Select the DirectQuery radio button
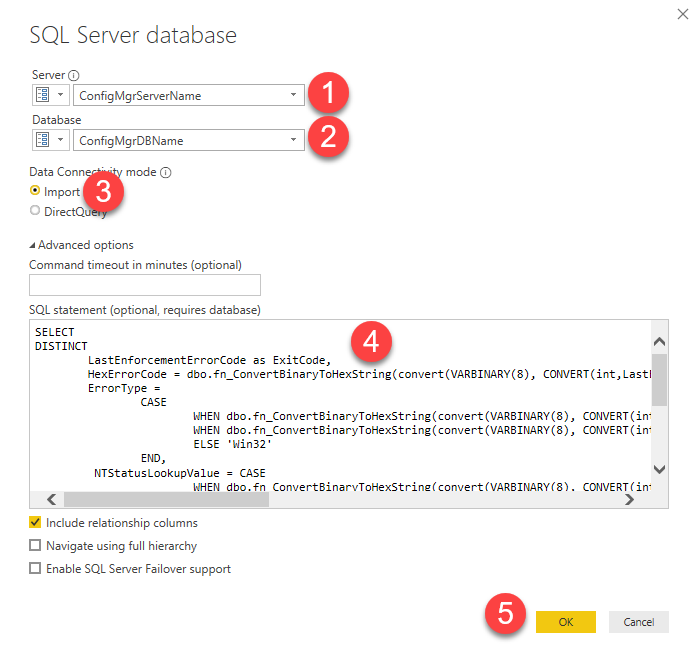This screenshot has height=662, width=699. click(35, 210)
